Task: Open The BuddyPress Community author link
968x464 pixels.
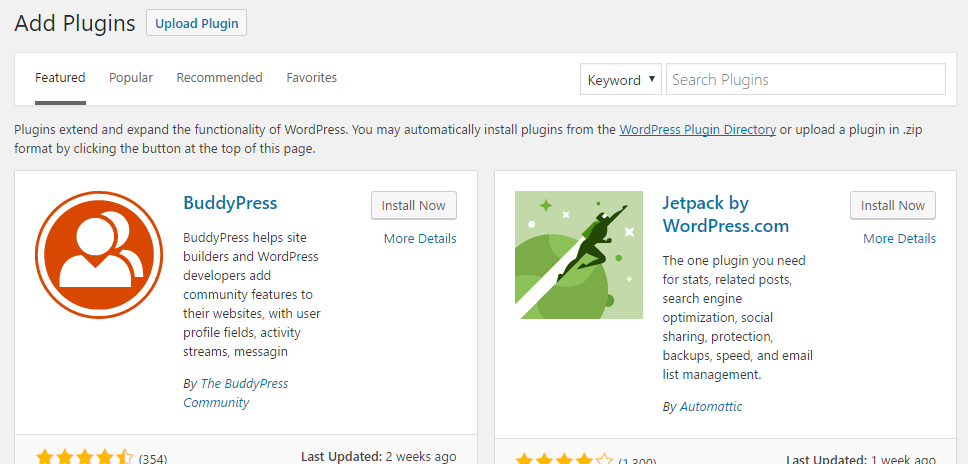Action: click(236, 393)
